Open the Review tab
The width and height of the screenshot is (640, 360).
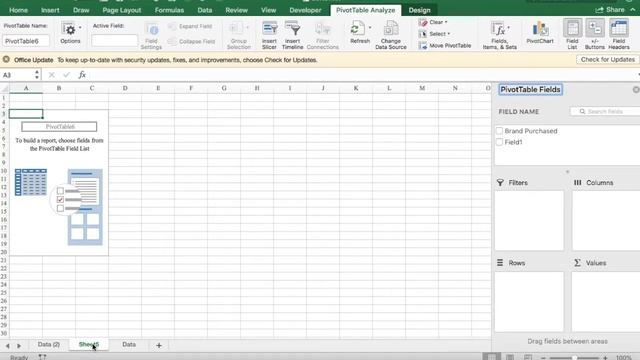237,10
